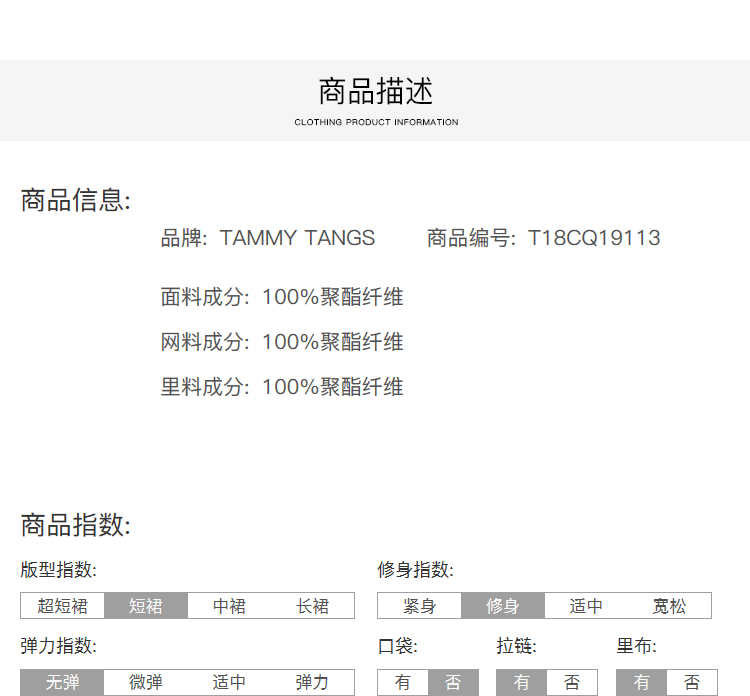The width and height of the screenshot is (750, 696).
Task: Click the brand name TAMMY TANGS
Action: point(297,238)
